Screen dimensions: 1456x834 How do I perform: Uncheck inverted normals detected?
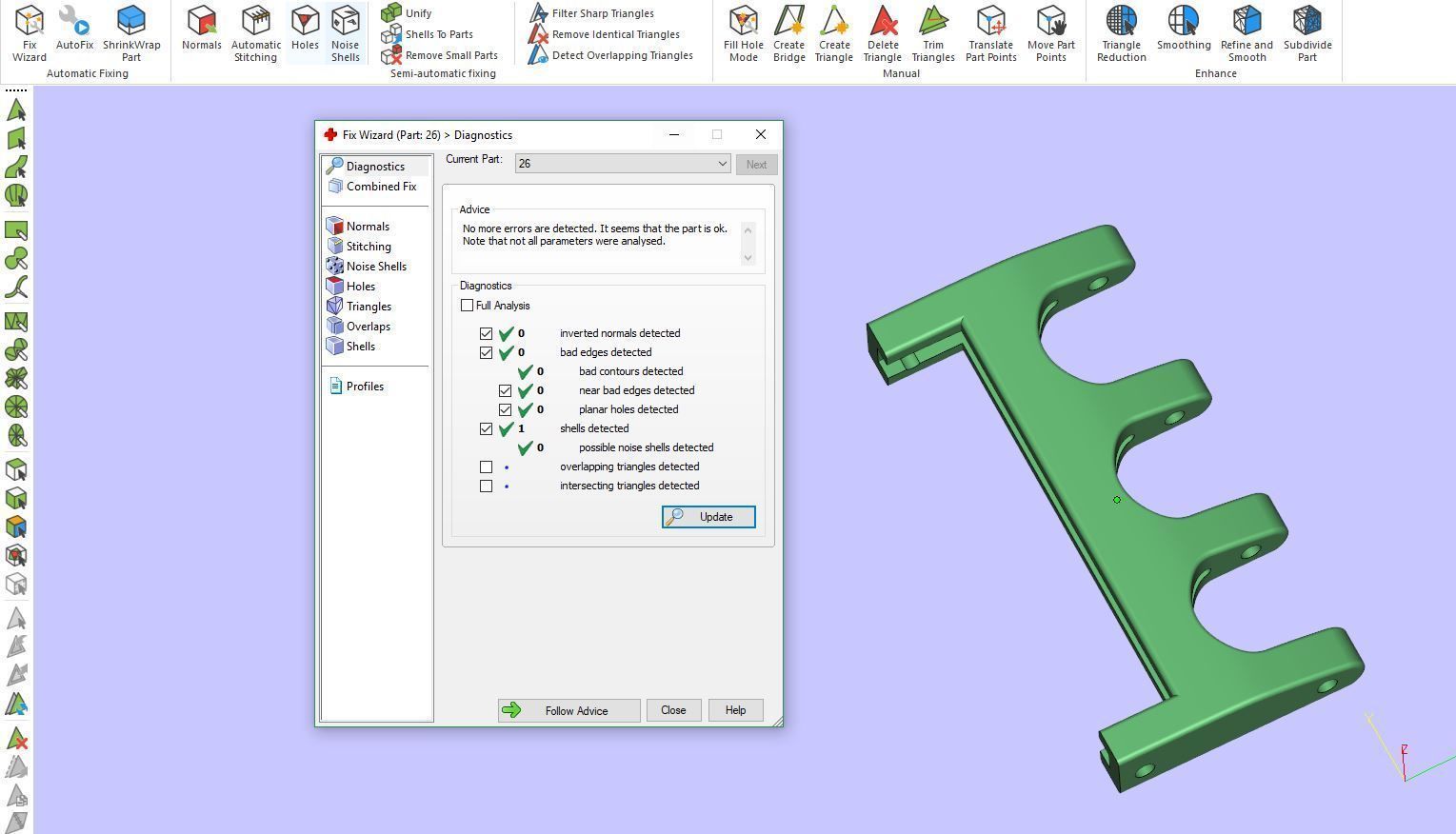click(487, 334)
